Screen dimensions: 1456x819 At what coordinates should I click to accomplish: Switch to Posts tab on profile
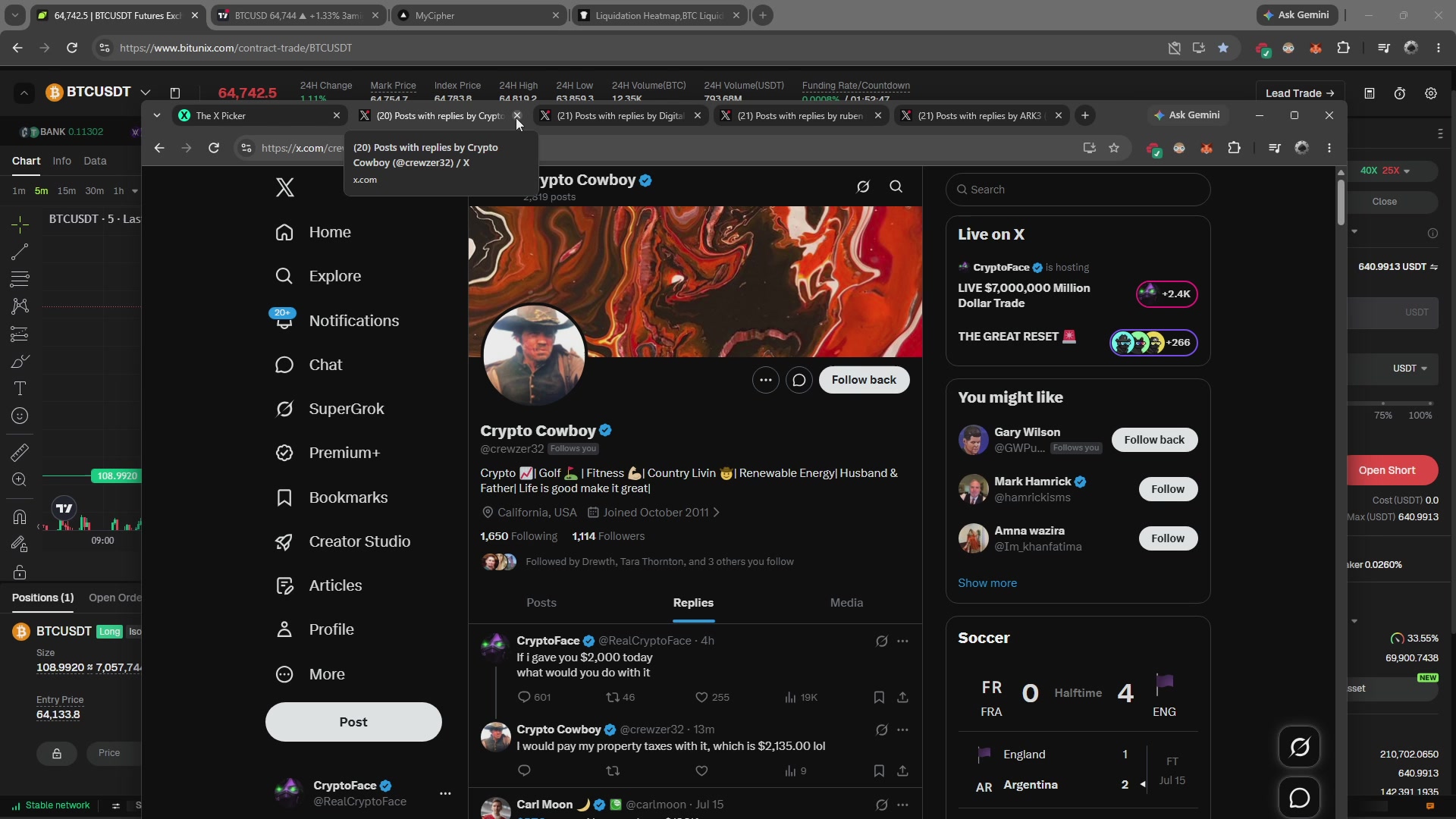(x=541, y=603)
